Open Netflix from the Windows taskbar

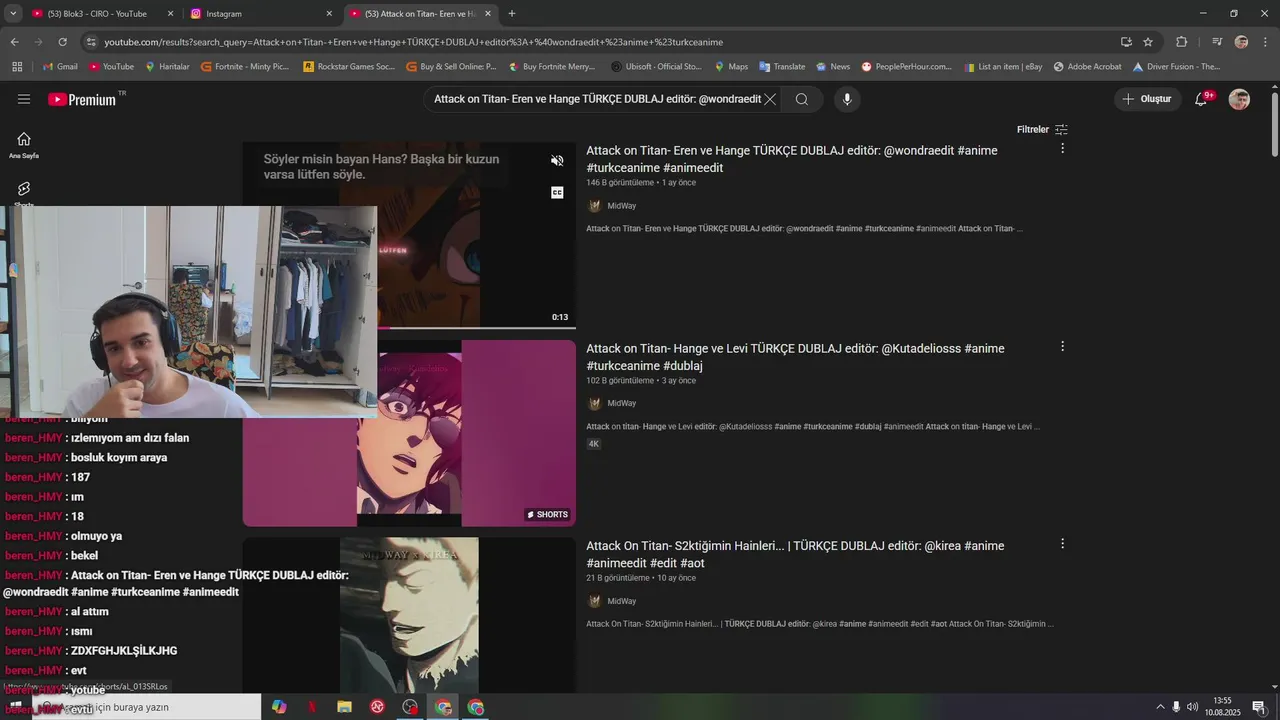(x=312, y=707)
